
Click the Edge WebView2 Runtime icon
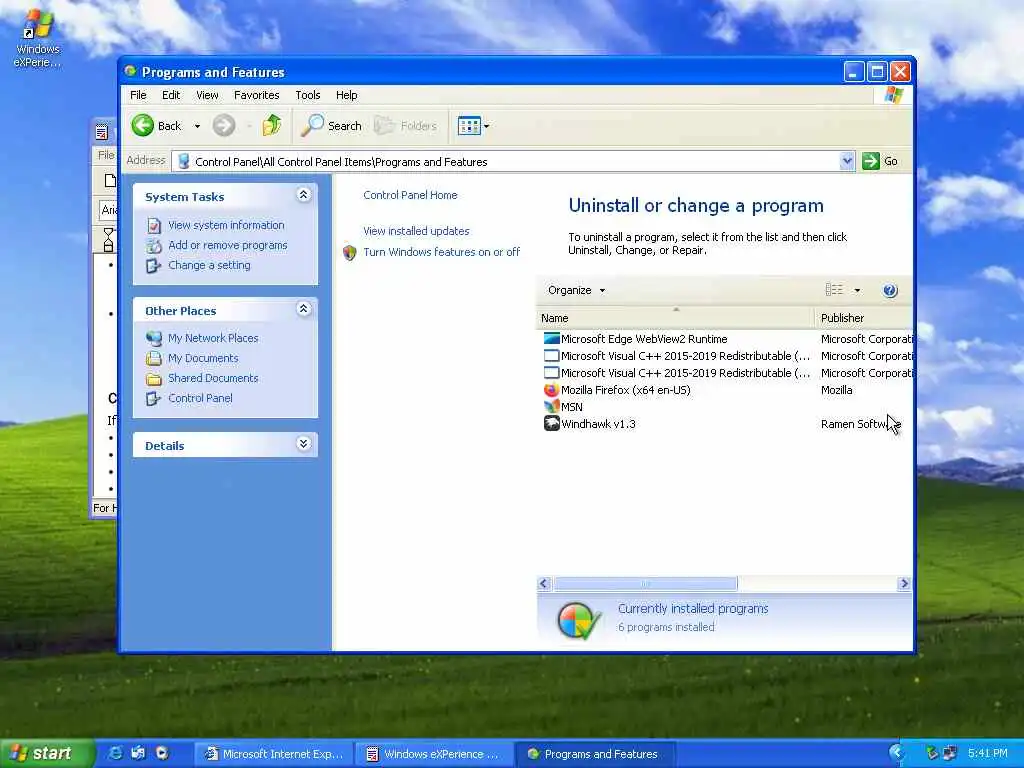tap(551, 338)
